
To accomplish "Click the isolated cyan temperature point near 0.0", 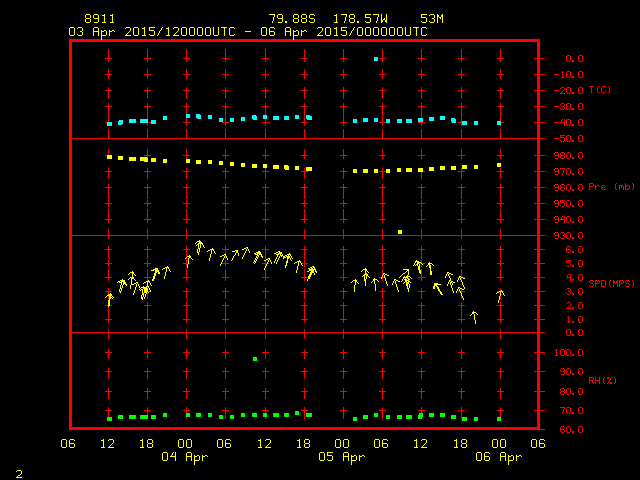I will pos(376,59).
